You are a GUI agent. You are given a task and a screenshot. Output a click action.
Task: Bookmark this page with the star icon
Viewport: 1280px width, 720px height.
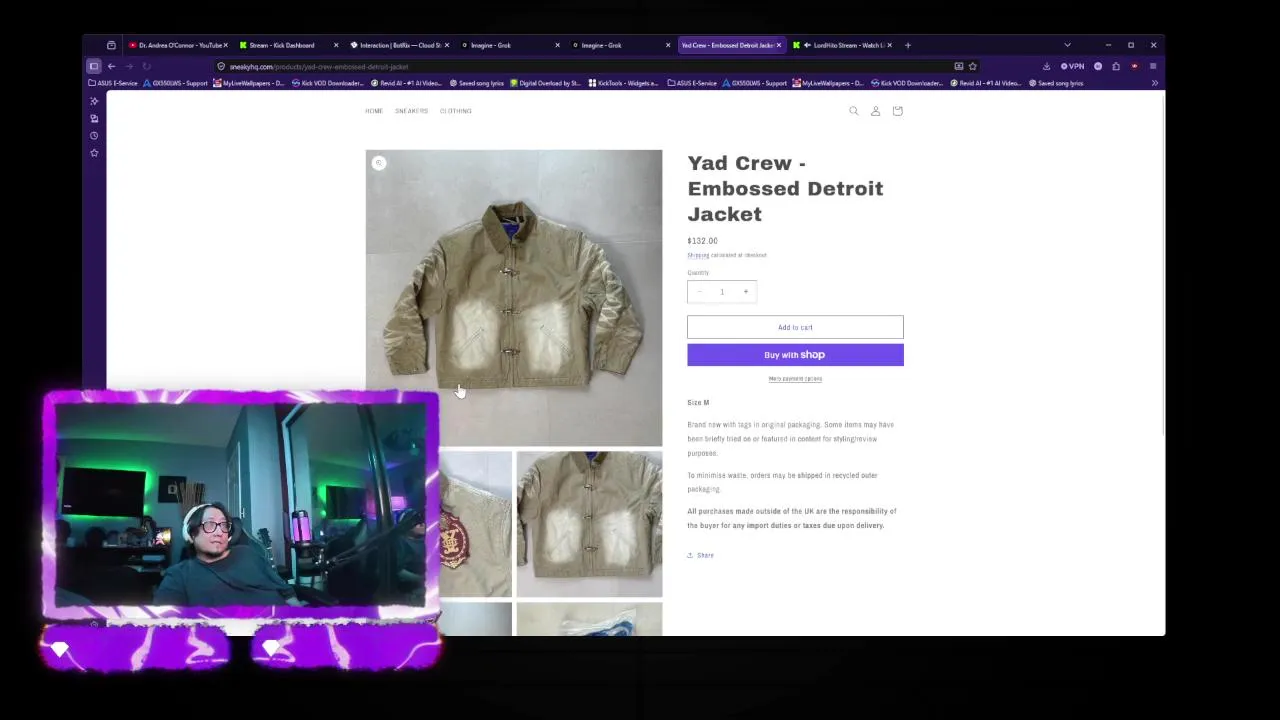972,66
